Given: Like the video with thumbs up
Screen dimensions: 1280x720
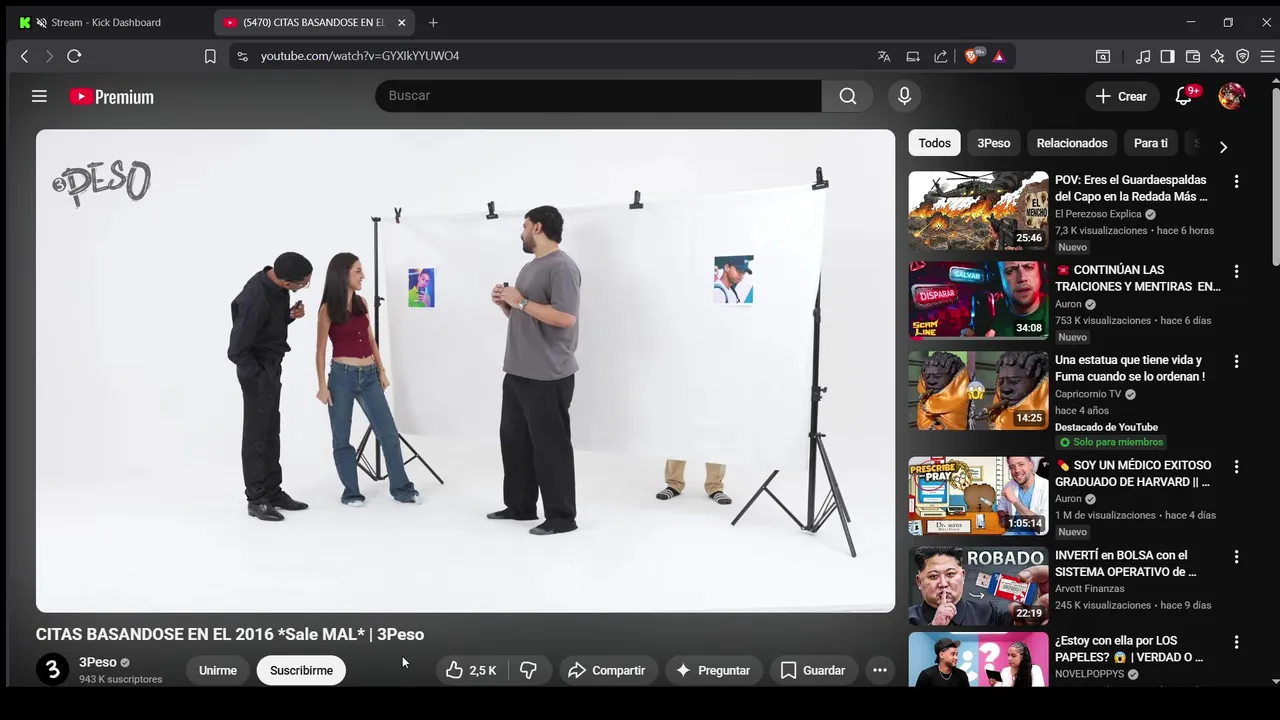Looking at the screenshot, I should click(472, 670).
